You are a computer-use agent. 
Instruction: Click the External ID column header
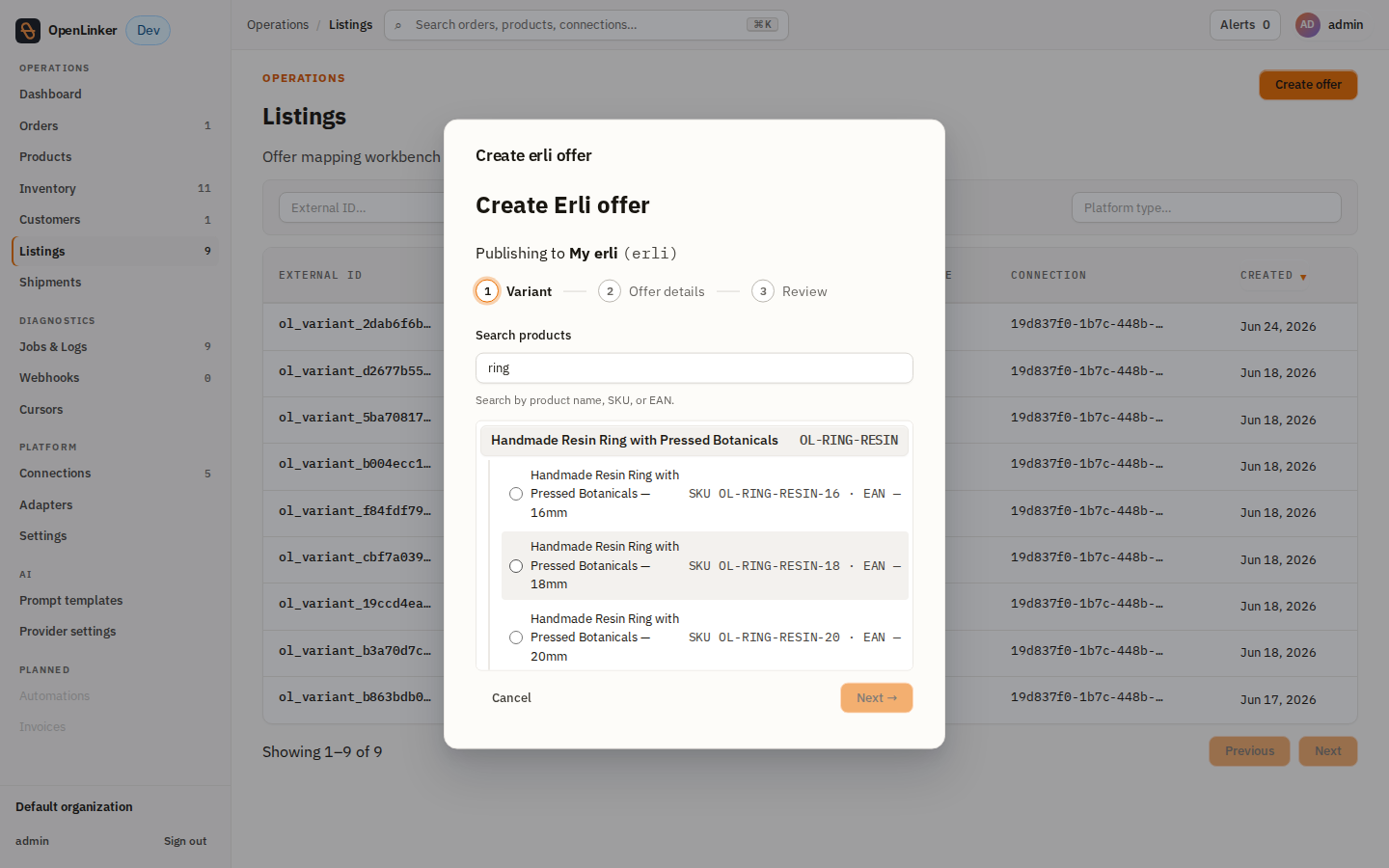[320, 276]
